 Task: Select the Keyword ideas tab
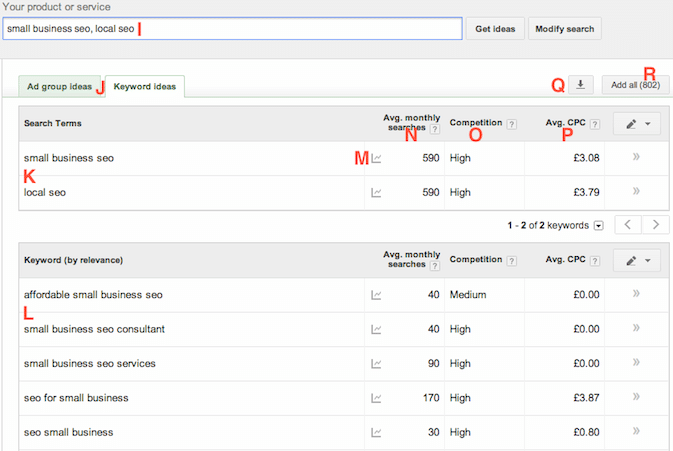(x=145, y=87)
